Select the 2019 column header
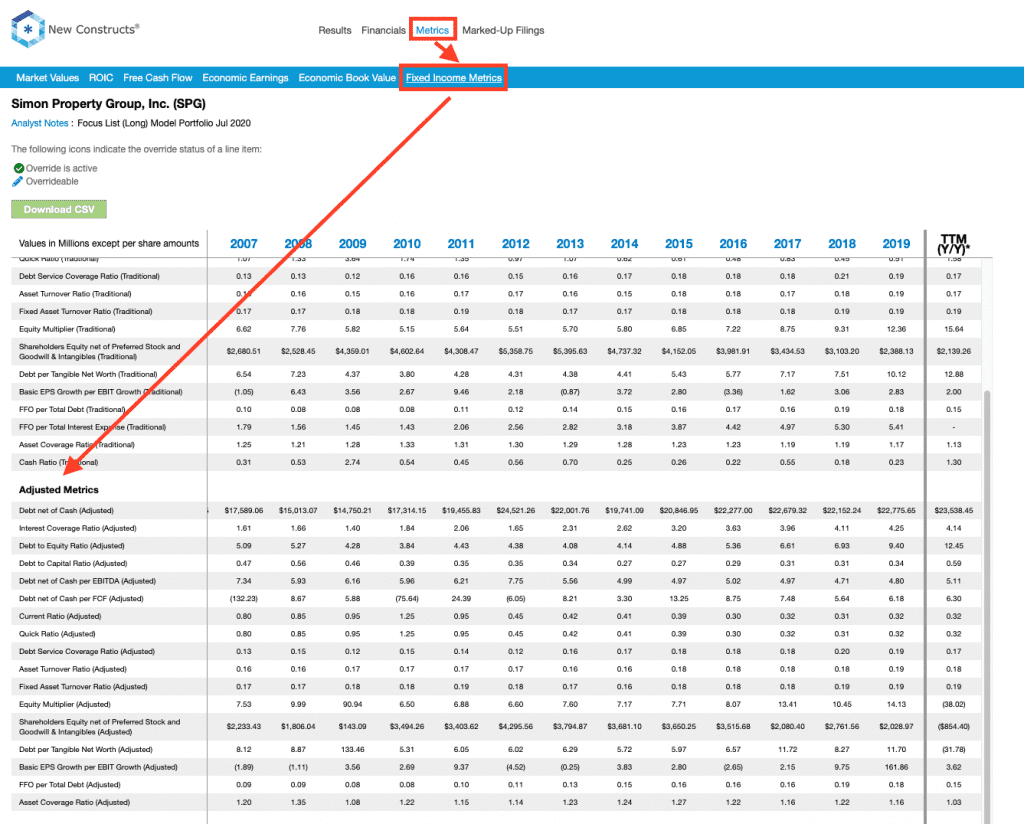Image resolution: width=1024 pixels, height=824 pixels. [896, 244]
